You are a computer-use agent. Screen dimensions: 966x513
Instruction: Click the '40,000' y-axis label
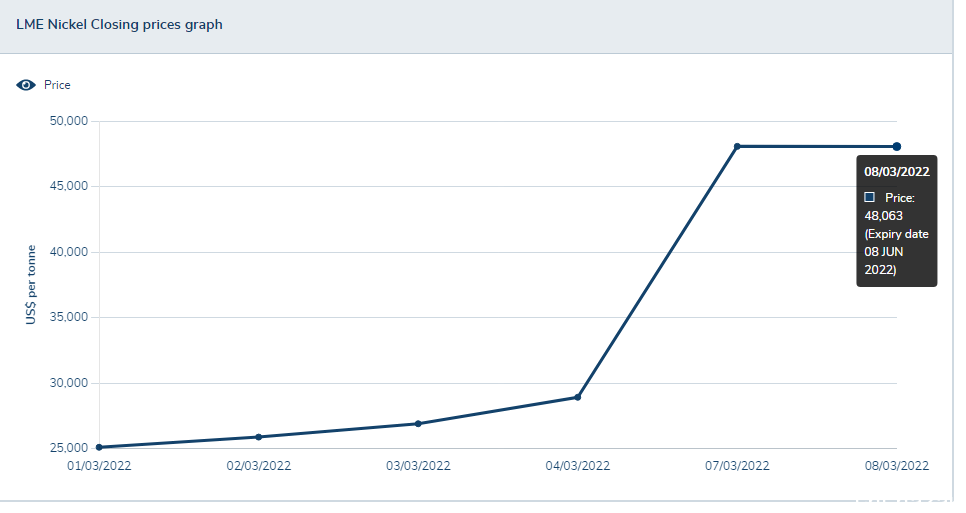(x=69, y=252)
